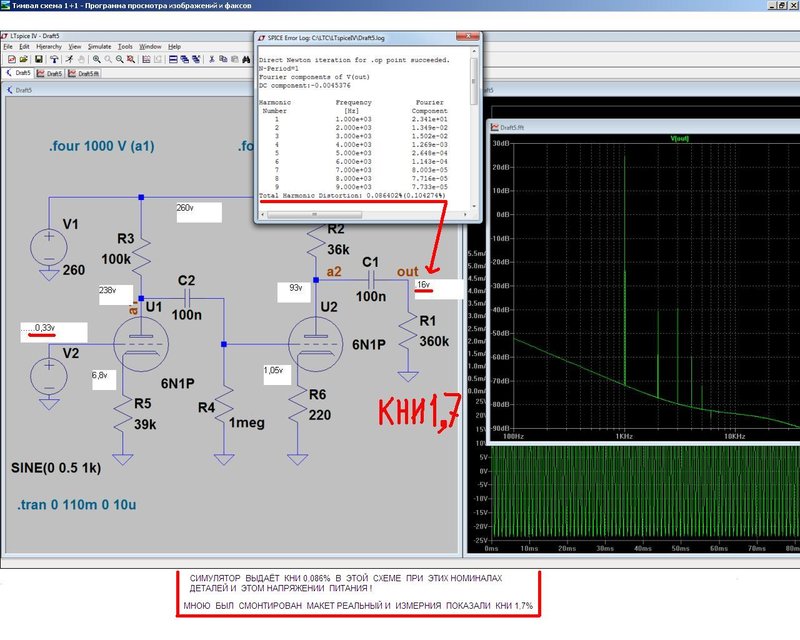Click the Tile Windows toolbar icon
Viewport: 800px width, 640px height.
coord(173,59)
